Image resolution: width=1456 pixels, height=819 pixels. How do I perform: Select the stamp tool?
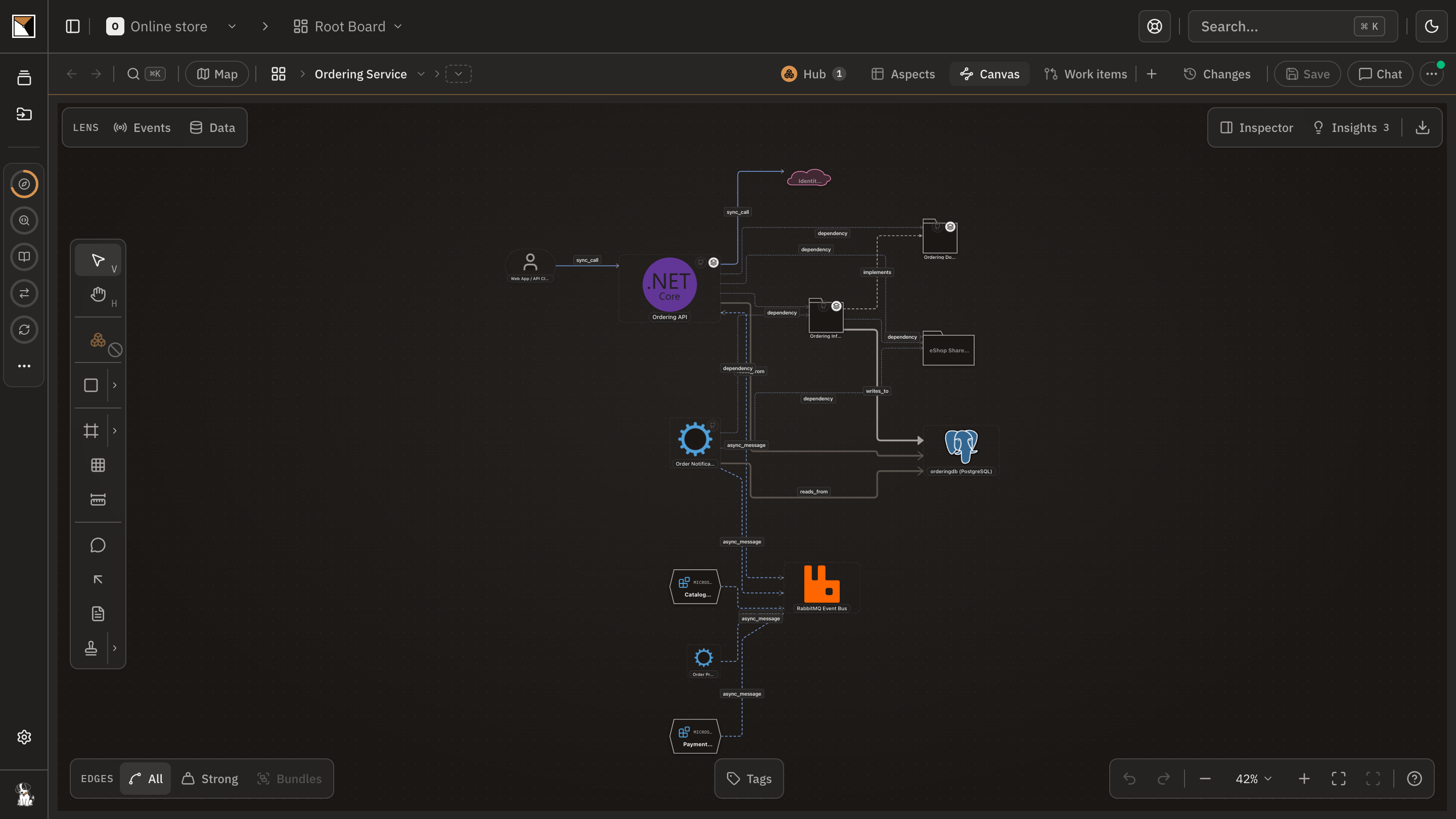click(91, 648)
